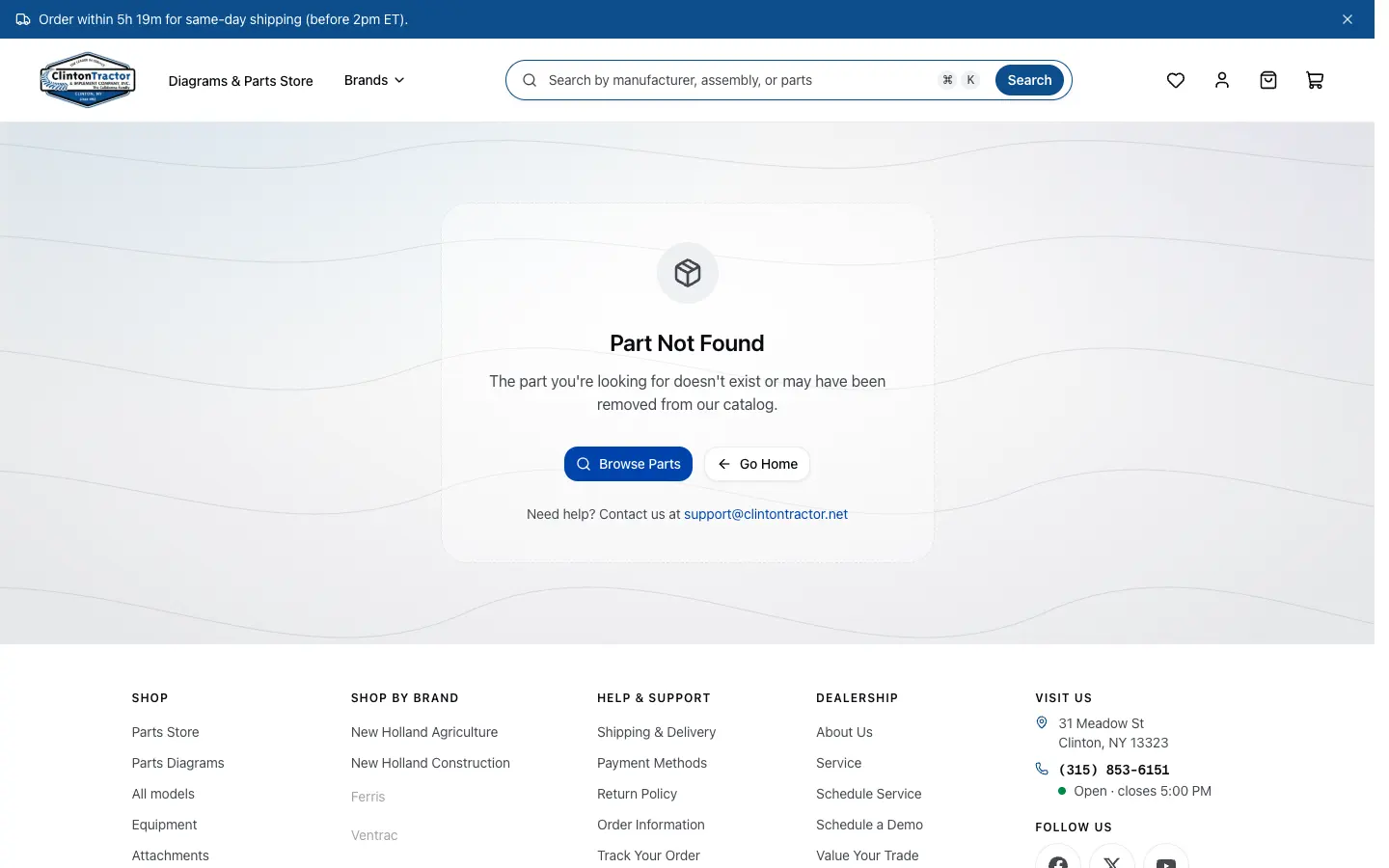This screenshot has height=868, width=1389.
Task: Click the package box icon
Action: [688, 273]
